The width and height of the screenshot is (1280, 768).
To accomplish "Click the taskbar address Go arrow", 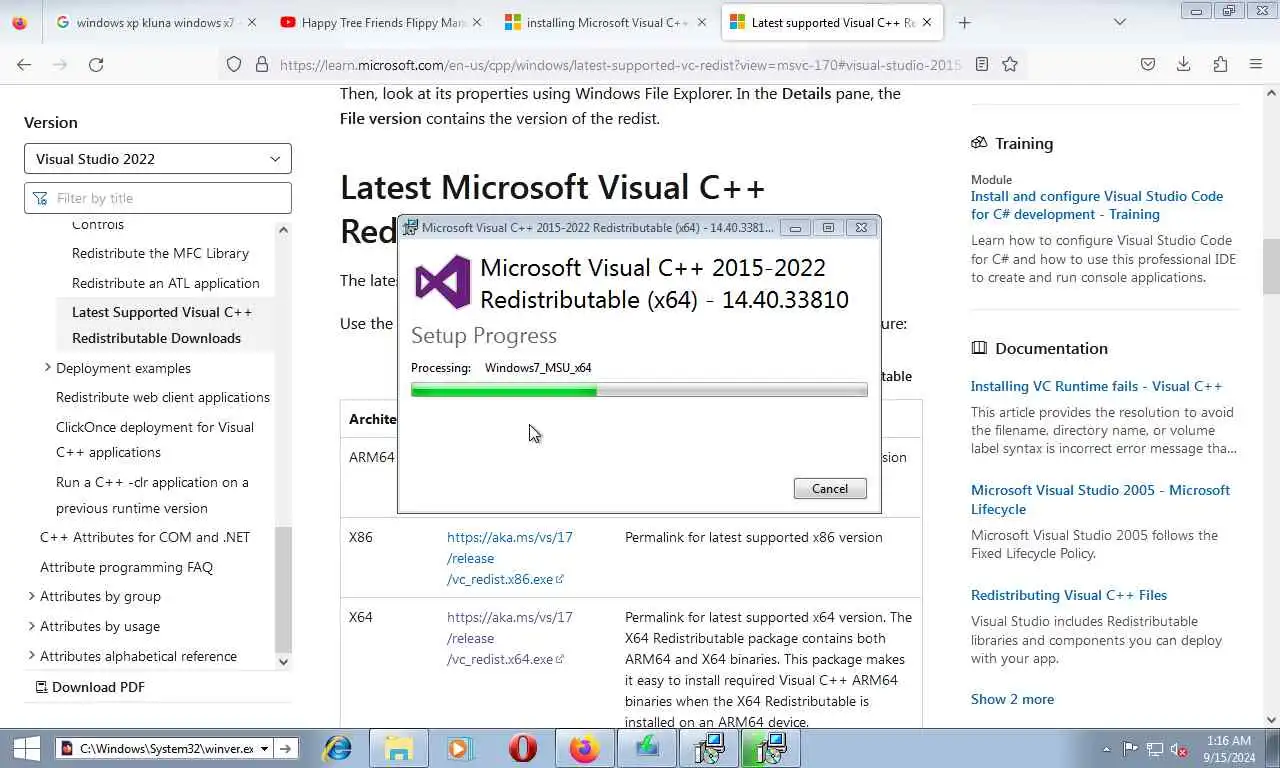I will click(x=285, y=748).
